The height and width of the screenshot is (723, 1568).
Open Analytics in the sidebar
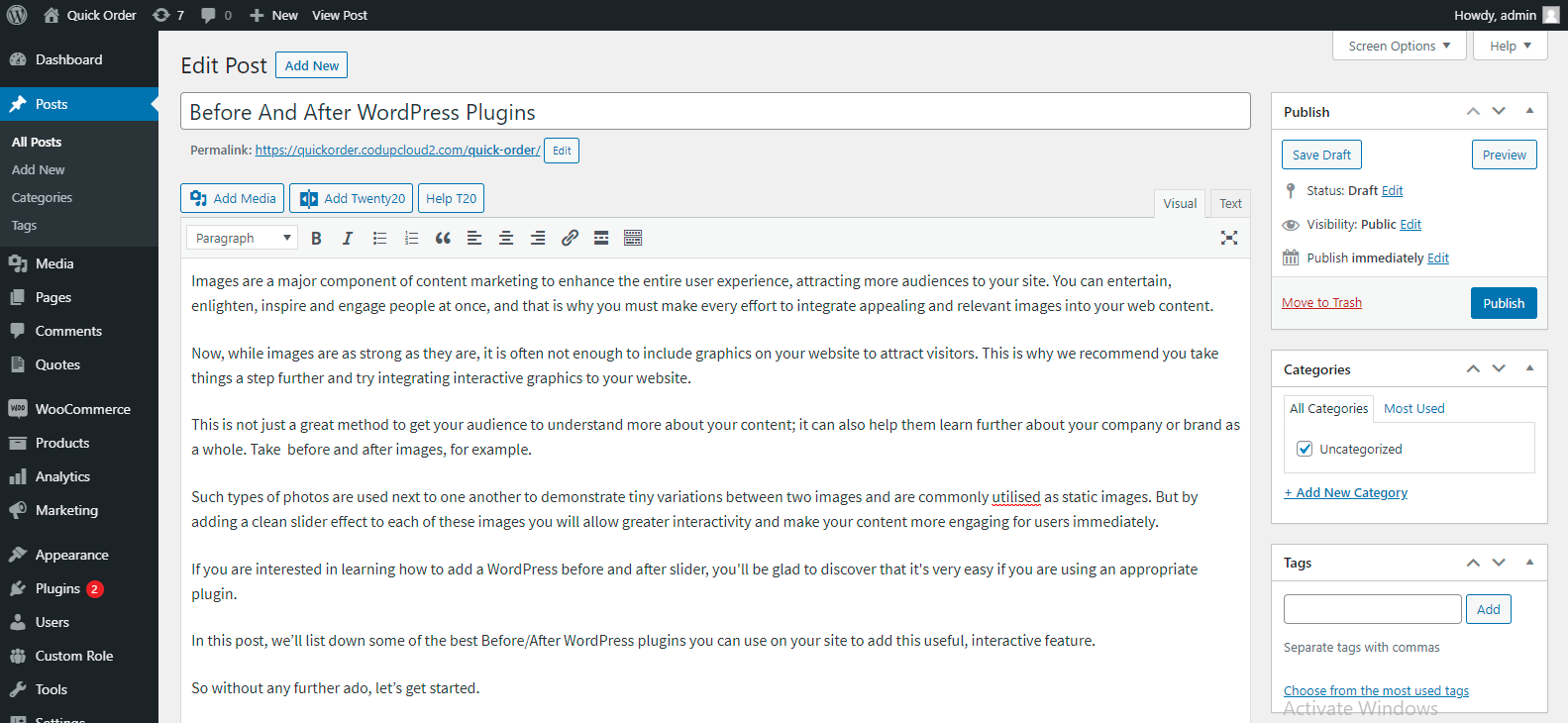pos(79,476)
